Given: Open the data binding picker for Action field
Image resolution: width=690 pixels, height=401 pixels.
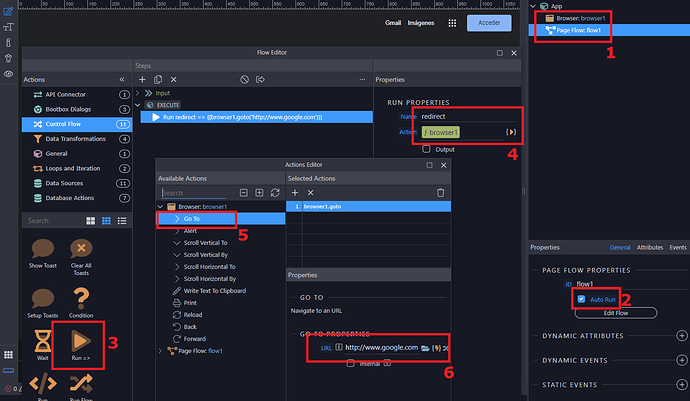Looking at the screenshot, I should [510, 132].
